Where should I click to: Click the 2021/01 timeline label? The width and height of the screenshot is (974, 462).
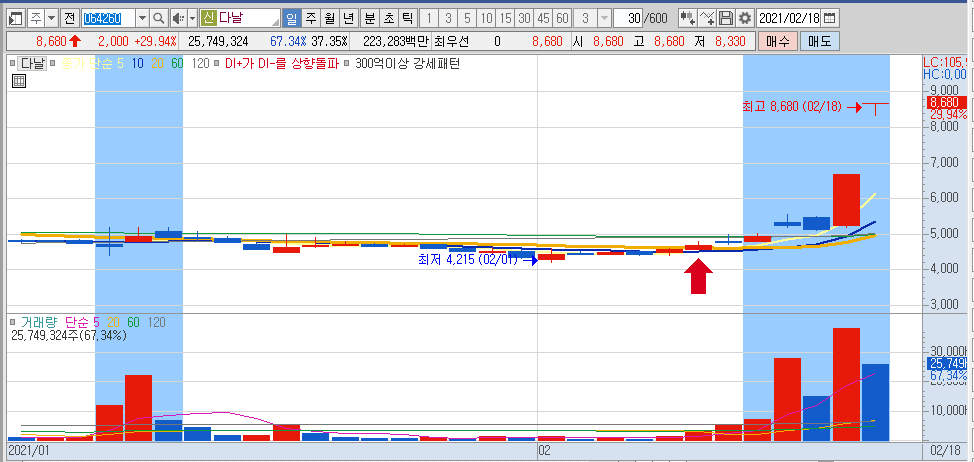pyautogui.click(x=29, y=449)
